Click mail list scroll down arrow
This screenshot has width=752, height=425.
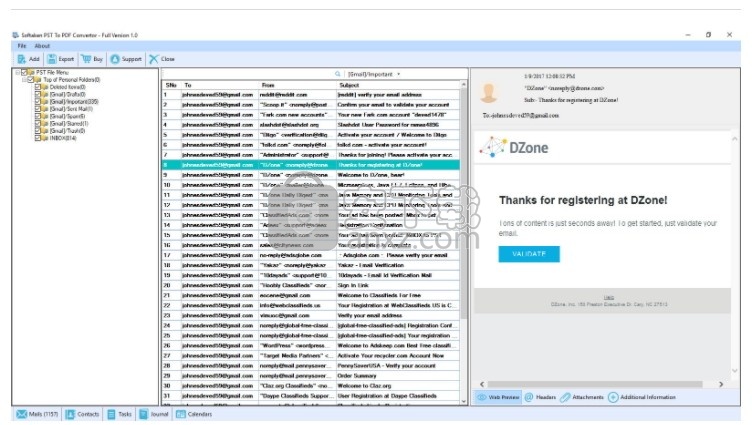tap(463, 401)
